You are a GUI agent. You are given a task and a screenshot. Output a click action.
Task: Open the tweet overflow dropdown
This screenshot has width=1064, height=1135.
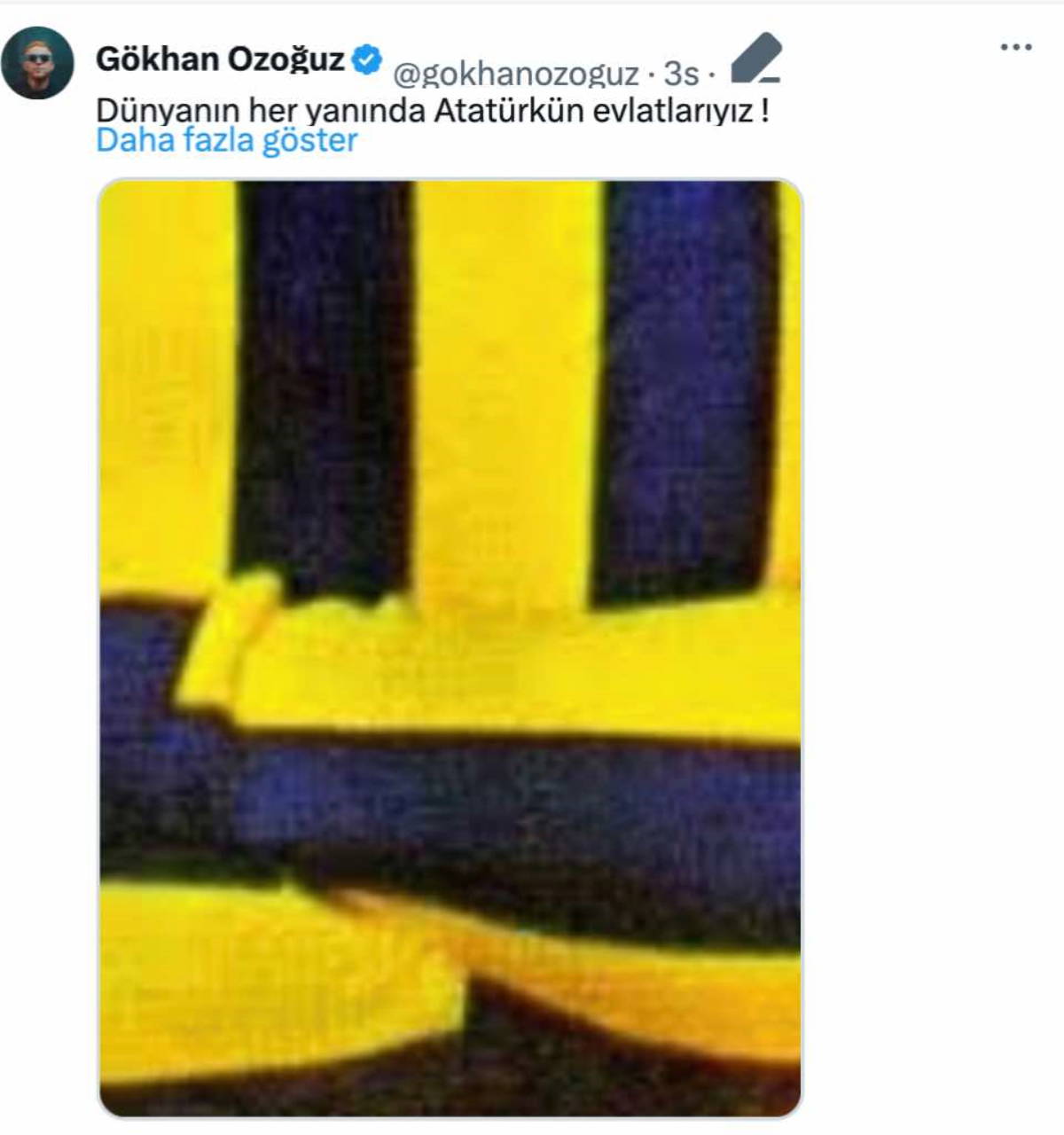(1016, 47)
